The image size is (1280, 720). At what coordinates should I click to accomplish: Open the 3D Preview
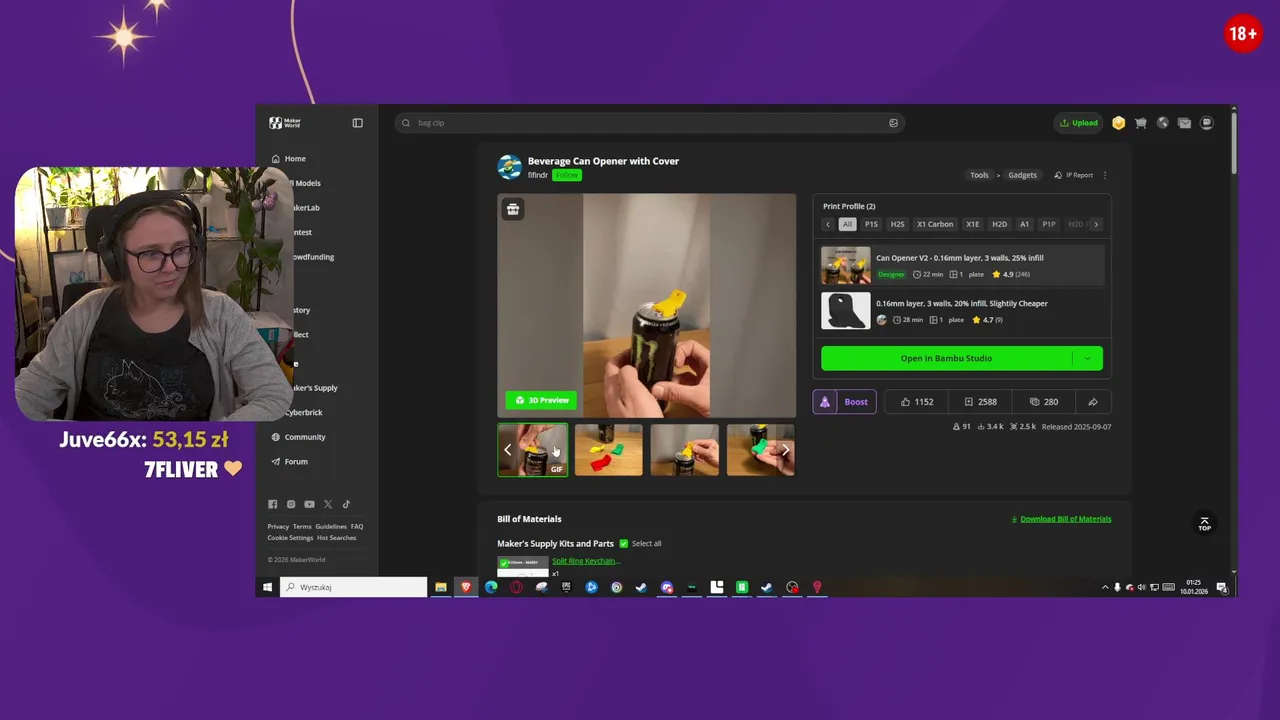pyautogui.click(x=541, y=400)
